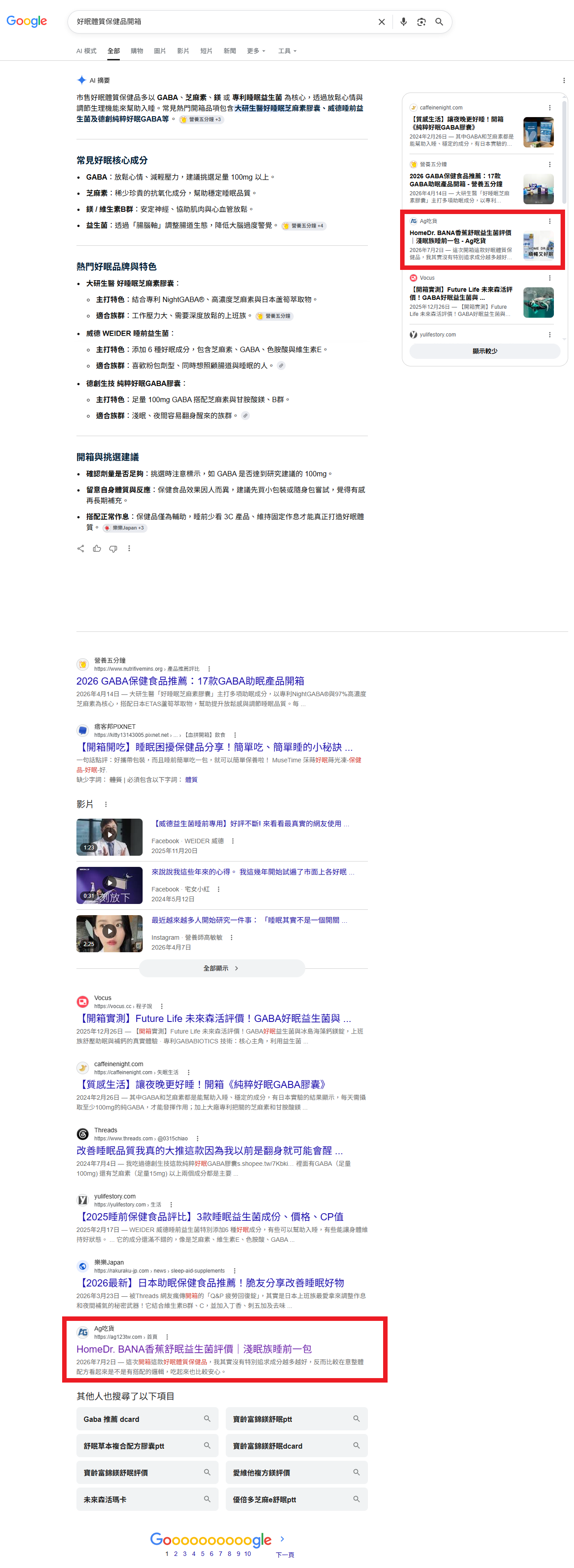Open options for Threads search result

(x=197, y=1139)
